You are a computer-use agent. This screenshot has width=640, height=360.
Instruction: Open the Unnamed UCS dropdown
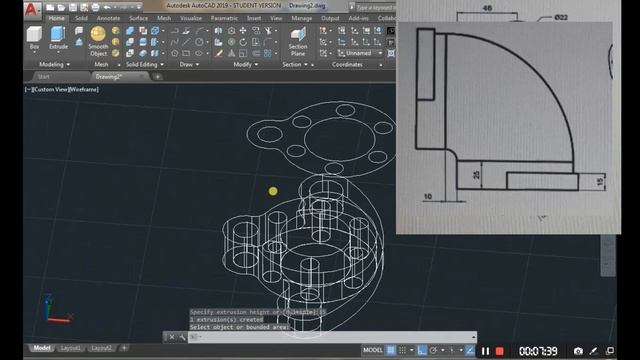point(359,53)
